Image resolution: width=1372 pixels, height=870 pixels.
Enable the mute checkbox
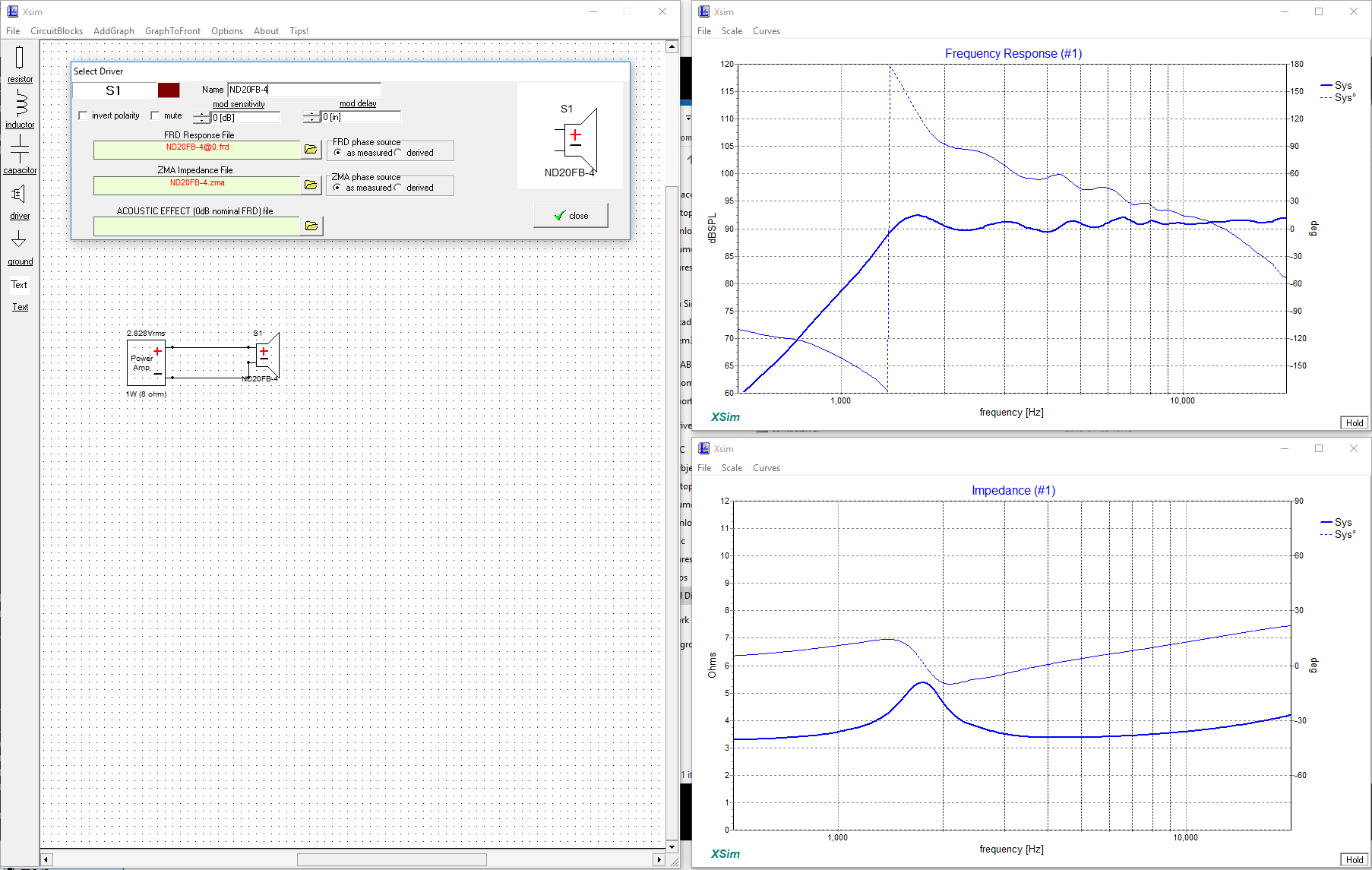(155, 115)
